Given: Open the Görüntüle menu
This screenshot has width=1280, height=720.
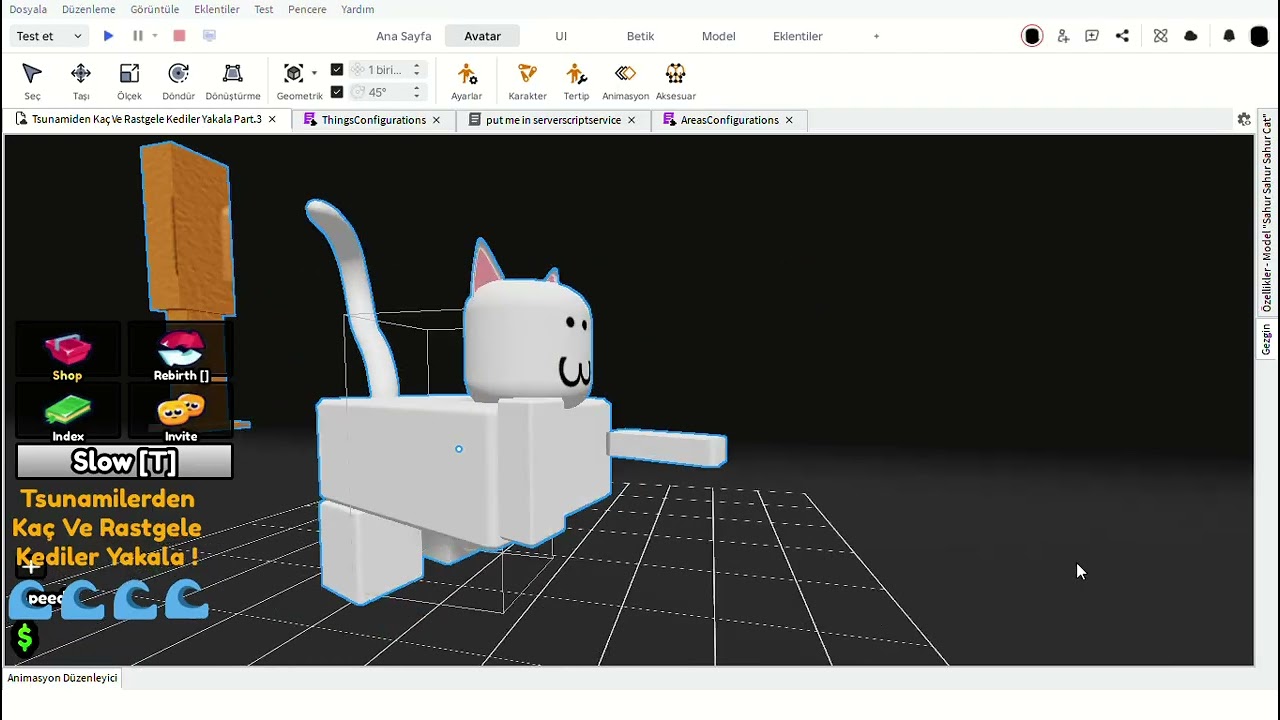Looking at the screenshot, I should point(155,9).
